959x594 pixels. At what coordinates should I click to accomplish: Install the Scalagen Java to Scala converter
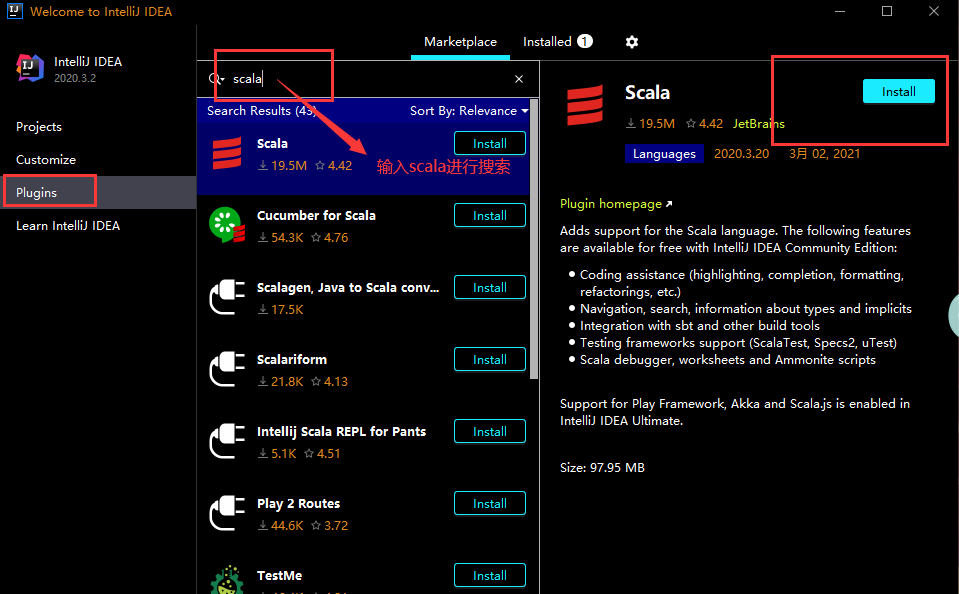tap(489, 288)
